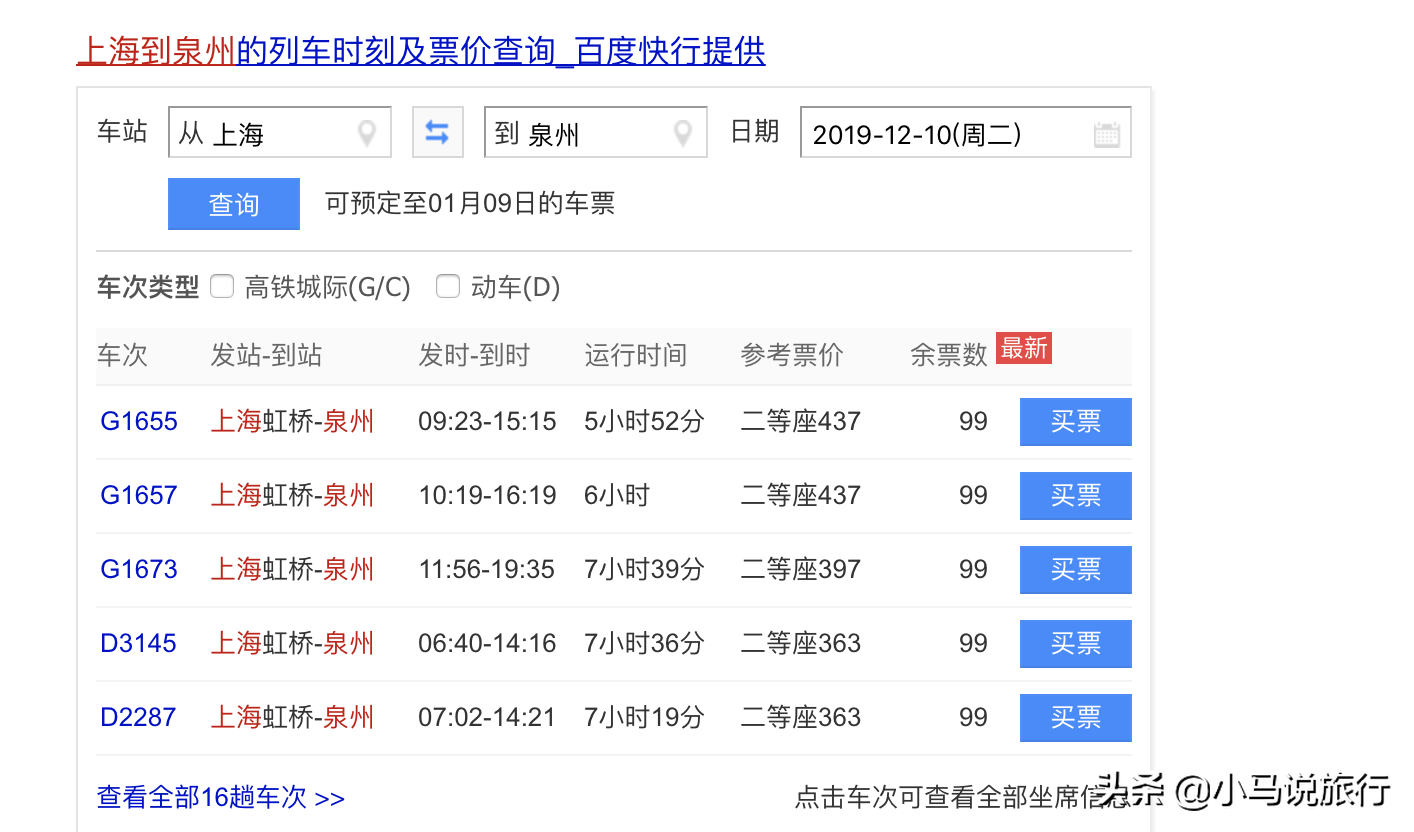Buy ticket for train G1657
Screen dimensions: 1414x832
pos(1076,495)
